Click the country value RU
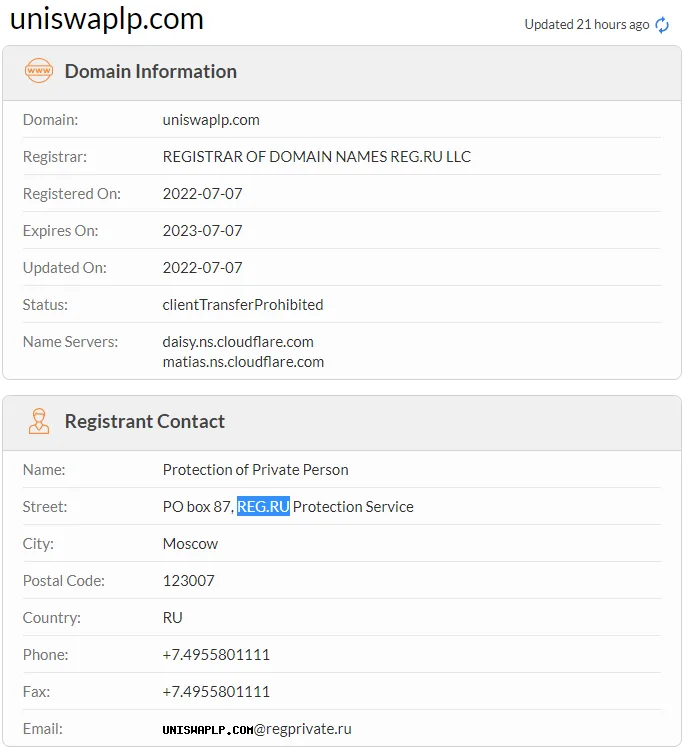Image resolution: width=695 pixels, height=752 pixels. (x=173, y=618)
